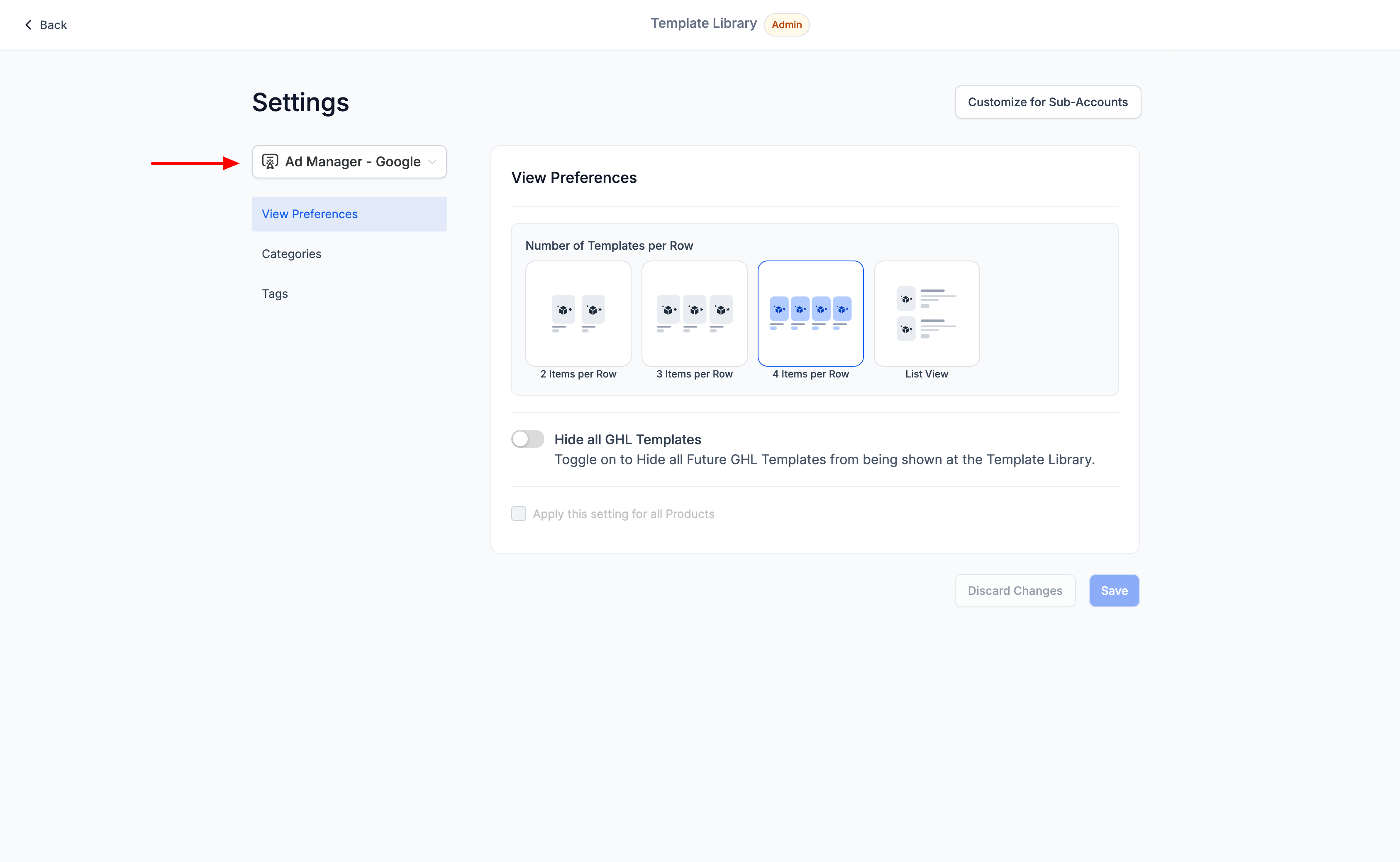Click the chevron on the product selector

[432, 162]
